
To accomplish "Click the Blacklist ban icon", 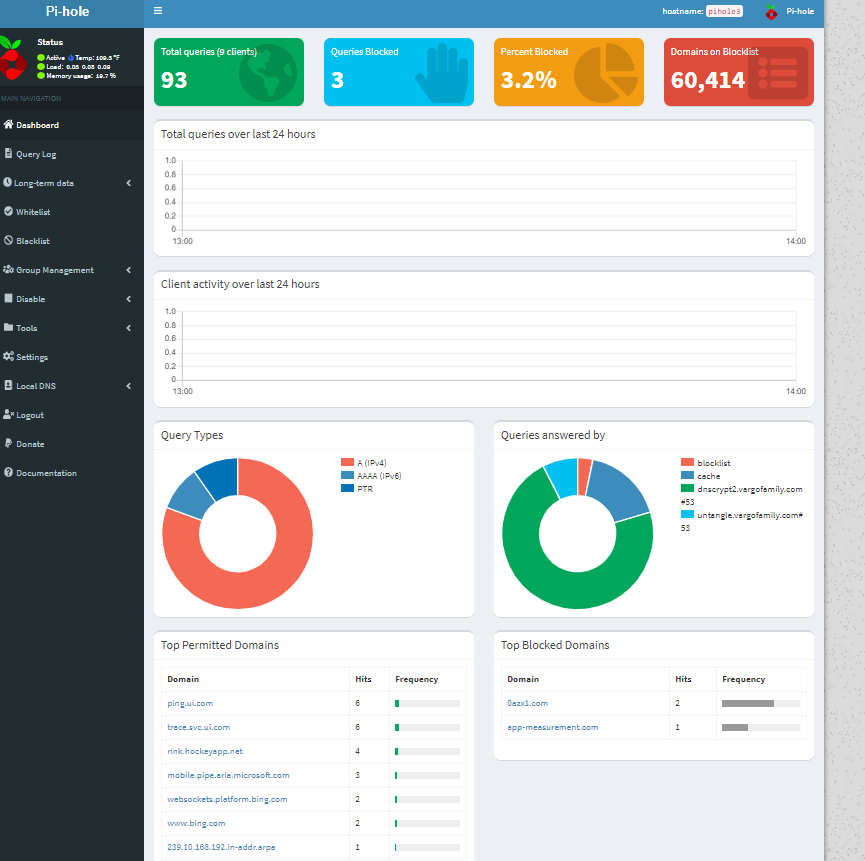I will coord(8,240).
